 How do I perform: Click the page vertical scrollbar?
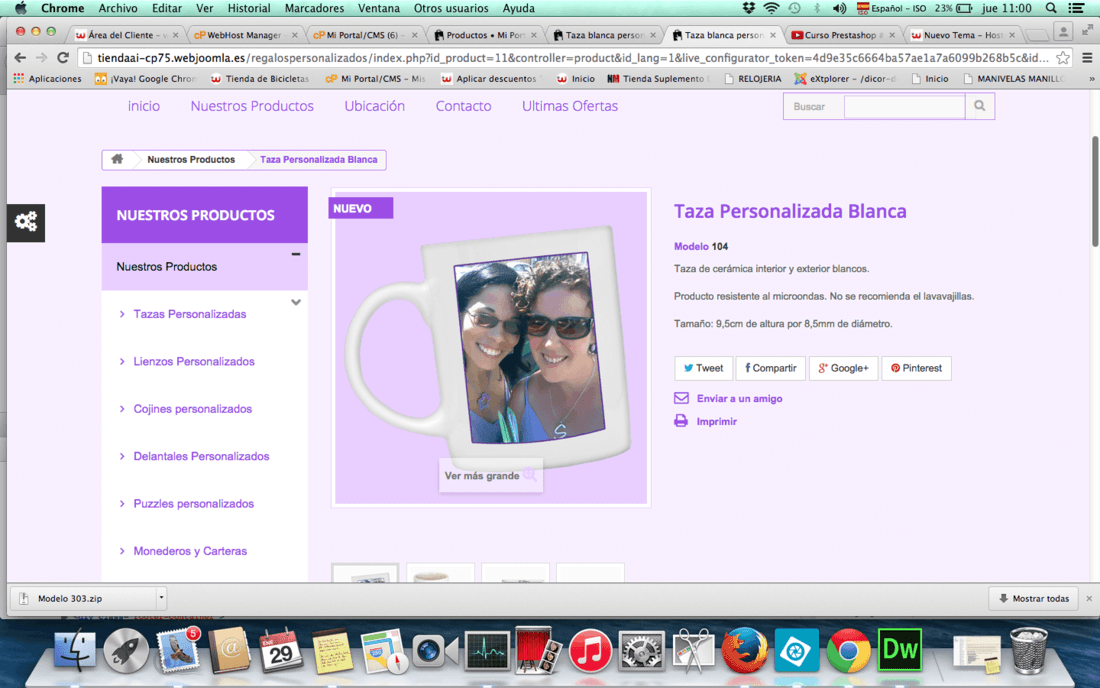coord(1094,191)
